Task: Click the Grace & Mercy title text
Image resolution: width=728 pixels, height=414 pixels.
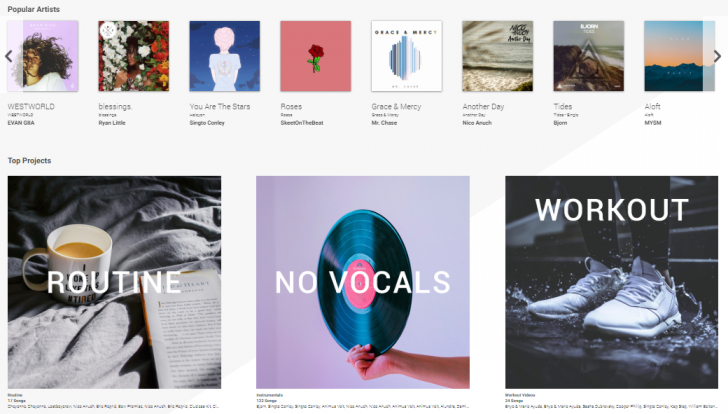Action: (x=396, y=107)
